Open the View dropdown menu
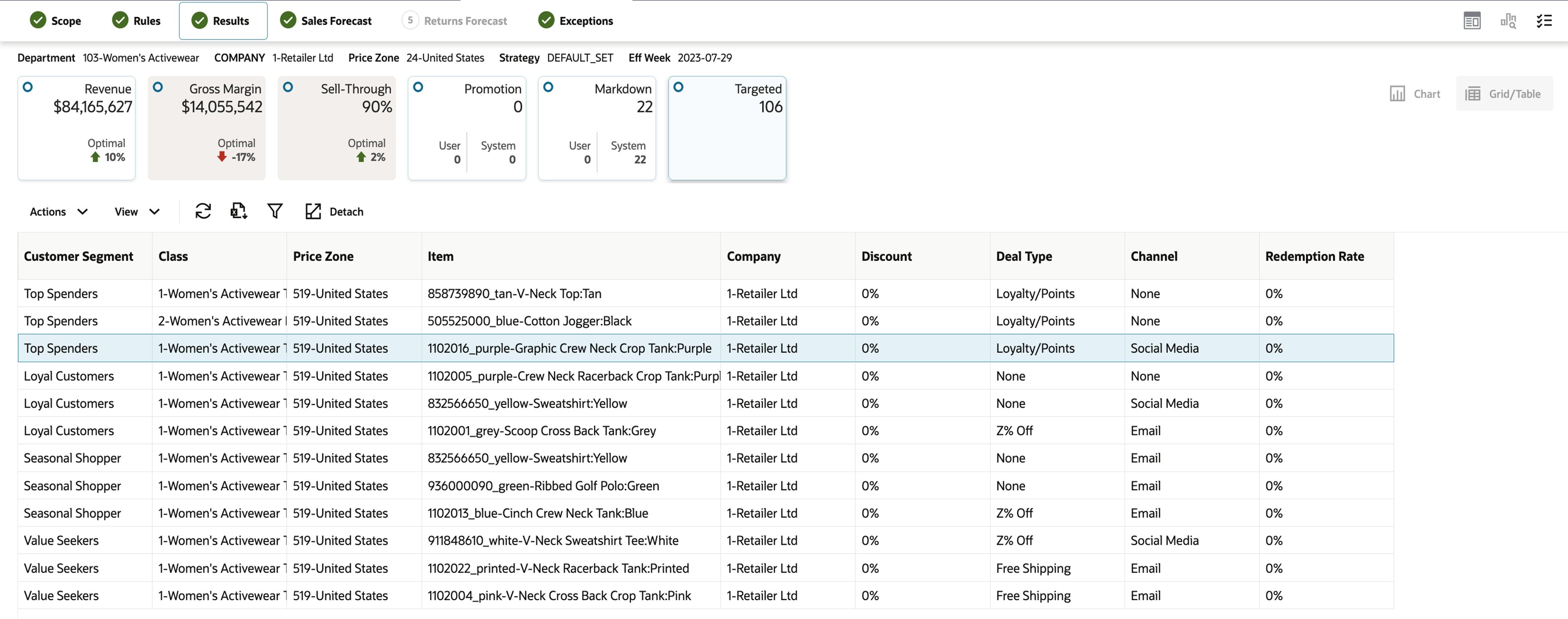This screenshot has height=619, width=1568. [137, 211]
